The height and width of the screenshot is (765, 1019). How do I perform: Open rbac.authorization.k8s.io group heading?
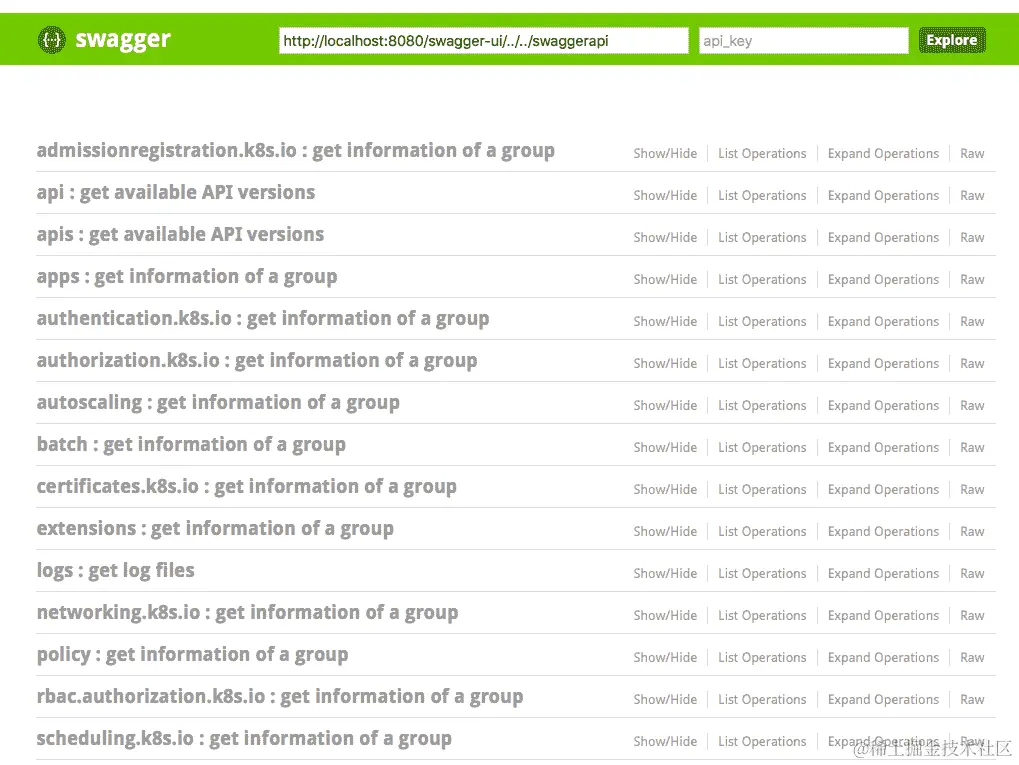[280, 696]
